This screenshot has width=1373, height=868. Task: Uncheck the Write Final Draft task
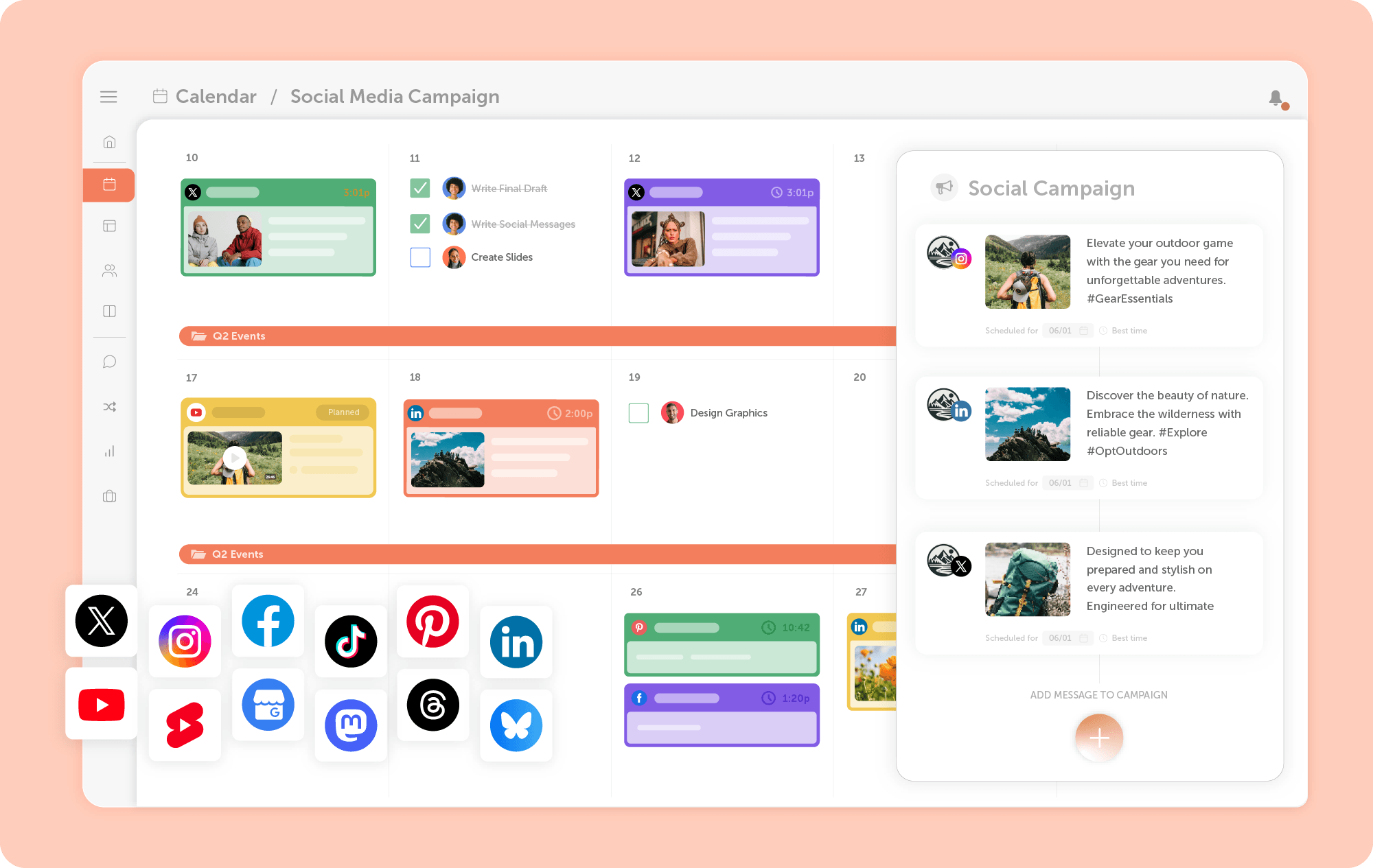coord(420,188)
